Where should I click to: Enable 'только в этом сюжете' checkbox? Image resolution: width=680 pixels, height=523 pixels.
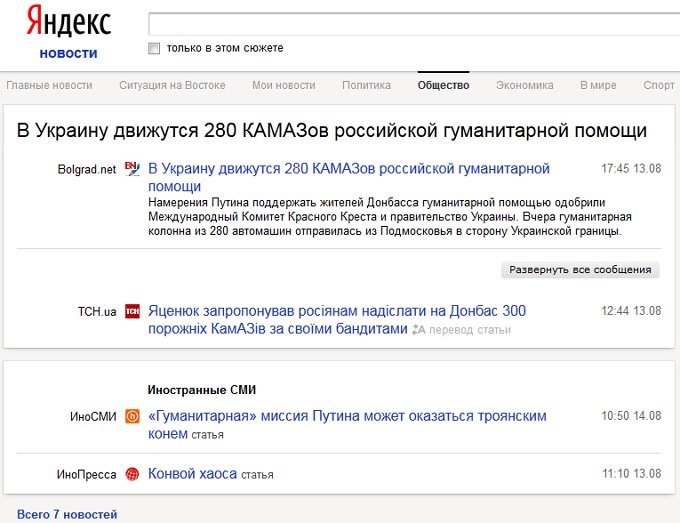tap(154, 48)
